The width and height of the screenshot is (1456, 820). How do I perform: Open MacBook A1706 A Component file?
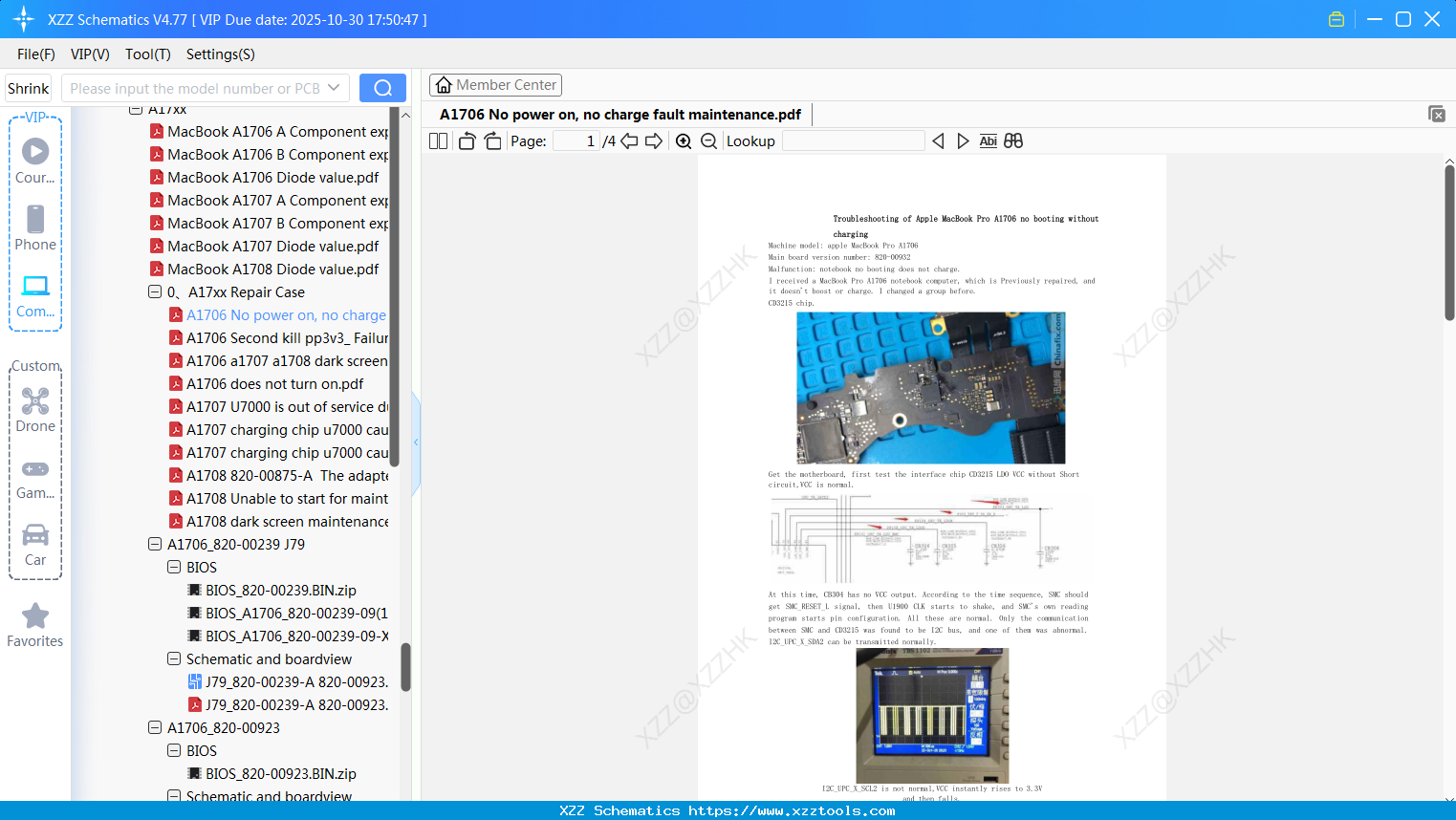tap(269, 132)
